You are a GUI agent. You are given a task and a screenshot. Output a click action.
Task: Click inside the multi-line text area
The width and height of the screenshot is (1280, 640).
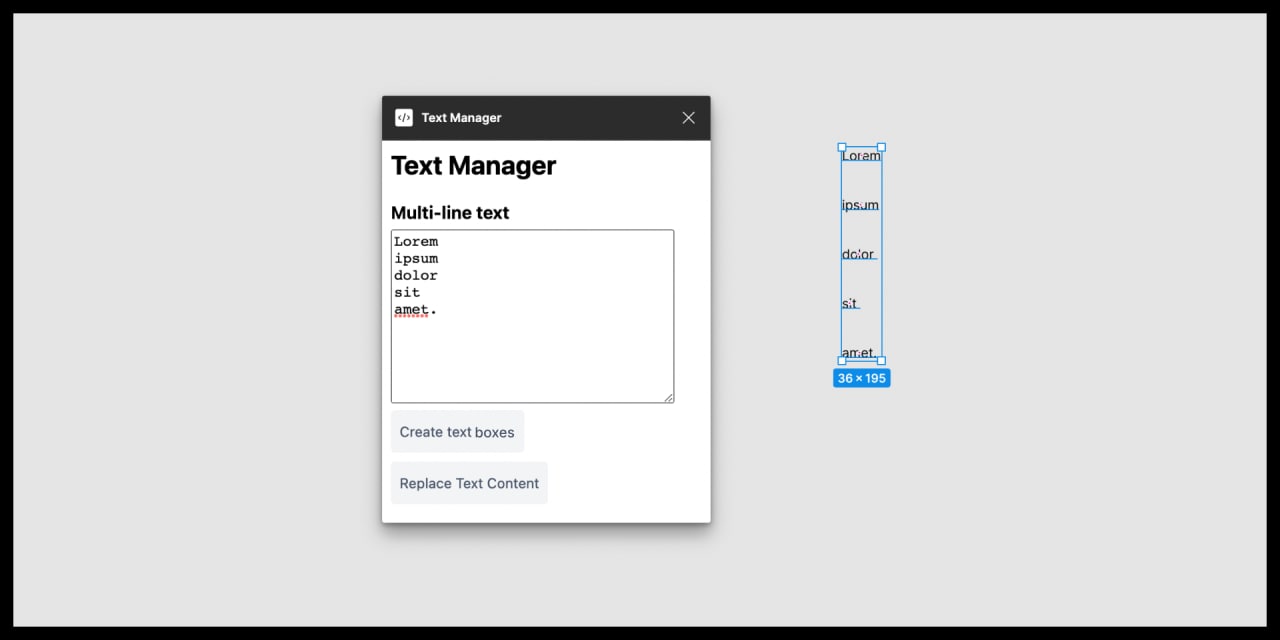pyautogui.click(x=532, y=317)
